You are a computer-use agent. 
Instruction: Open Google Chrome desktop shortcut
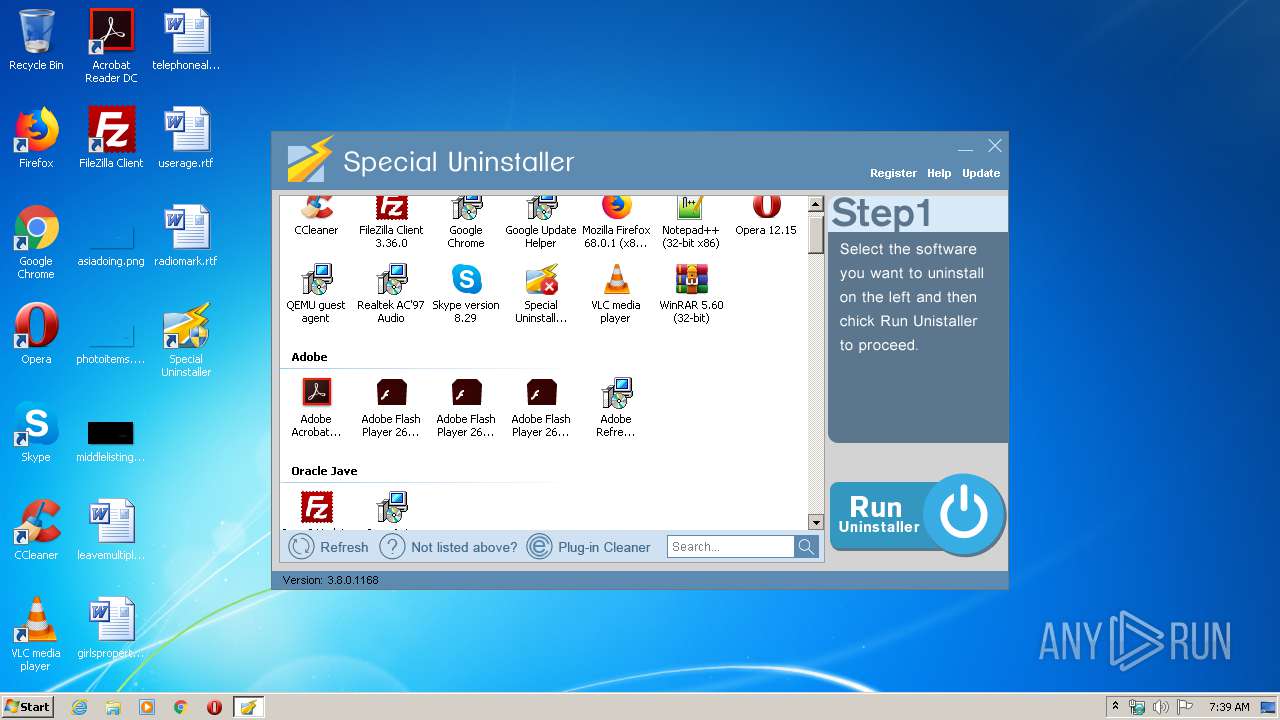tap(36, 242)
